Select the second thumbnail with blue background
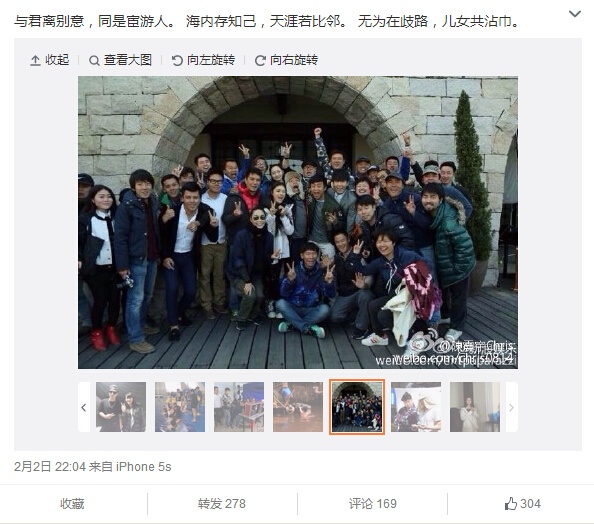Viewport: 594px width, 524px height. point(180,407)
